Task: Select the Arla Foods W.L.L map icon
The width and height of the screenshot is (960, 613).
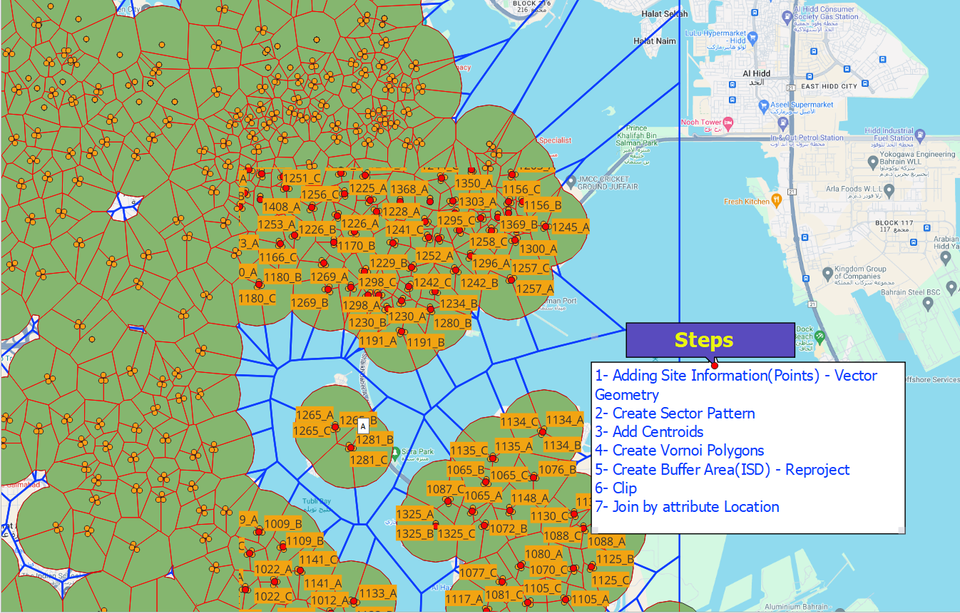Action: click(x=888, y=188)
